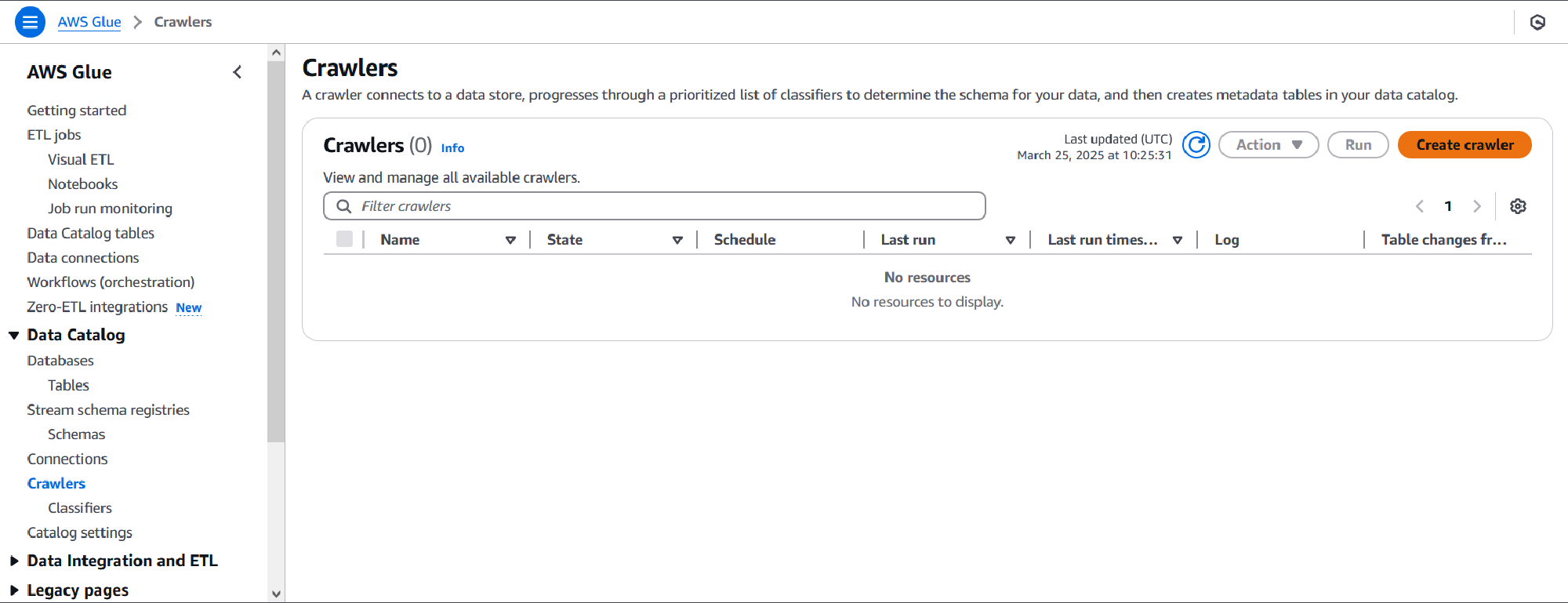
Task: Click the refresh crawlers icon
Action: coord(1196,145)
